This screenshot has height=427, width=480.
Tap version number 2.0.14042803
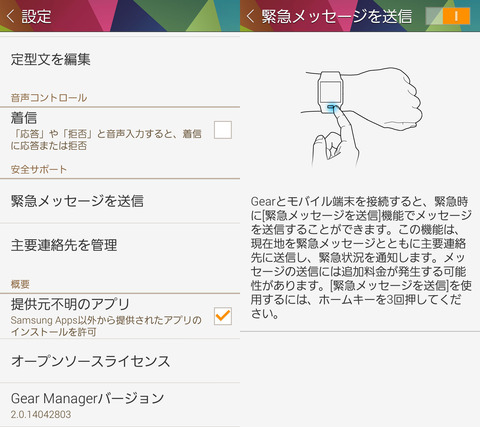point(41,414)
